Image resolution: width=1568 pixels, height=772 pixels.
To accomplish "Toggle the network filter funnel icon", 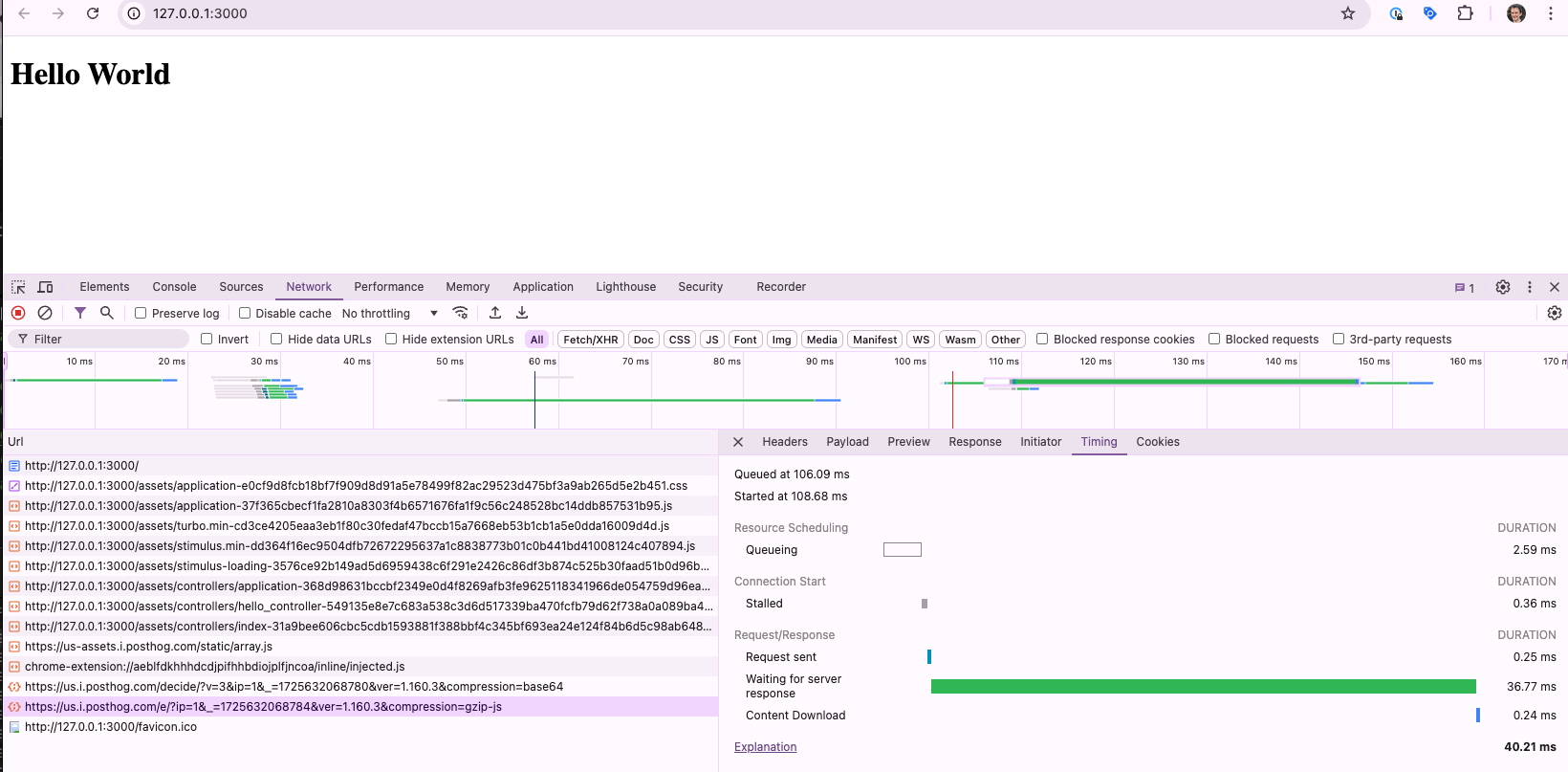I will 80,313.
